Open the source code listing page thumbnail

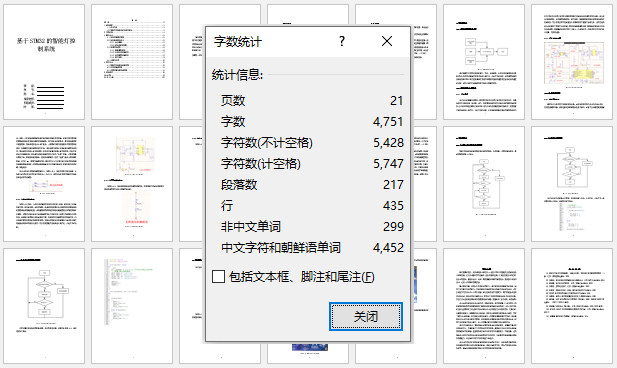tap(132, 306)
